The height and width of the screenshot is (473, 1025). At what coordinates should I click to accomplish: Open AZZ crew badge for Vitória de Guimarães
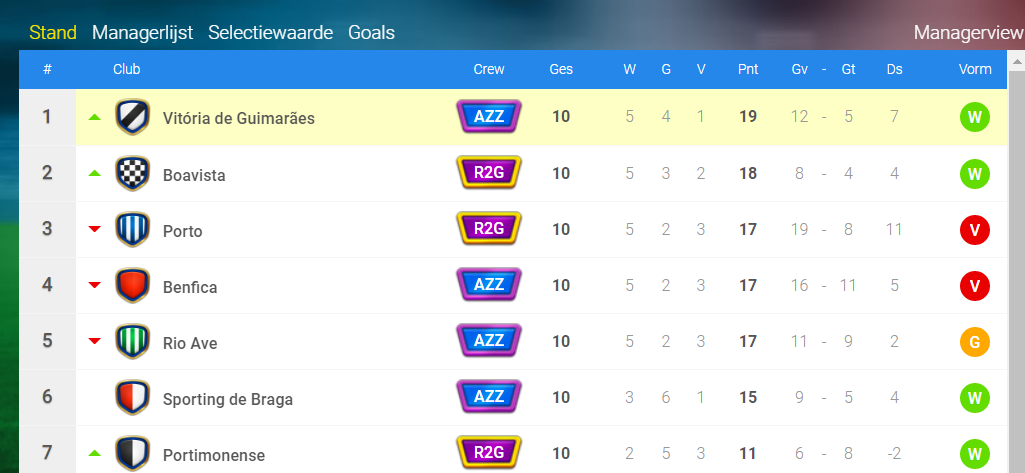(x=488, y=117)
